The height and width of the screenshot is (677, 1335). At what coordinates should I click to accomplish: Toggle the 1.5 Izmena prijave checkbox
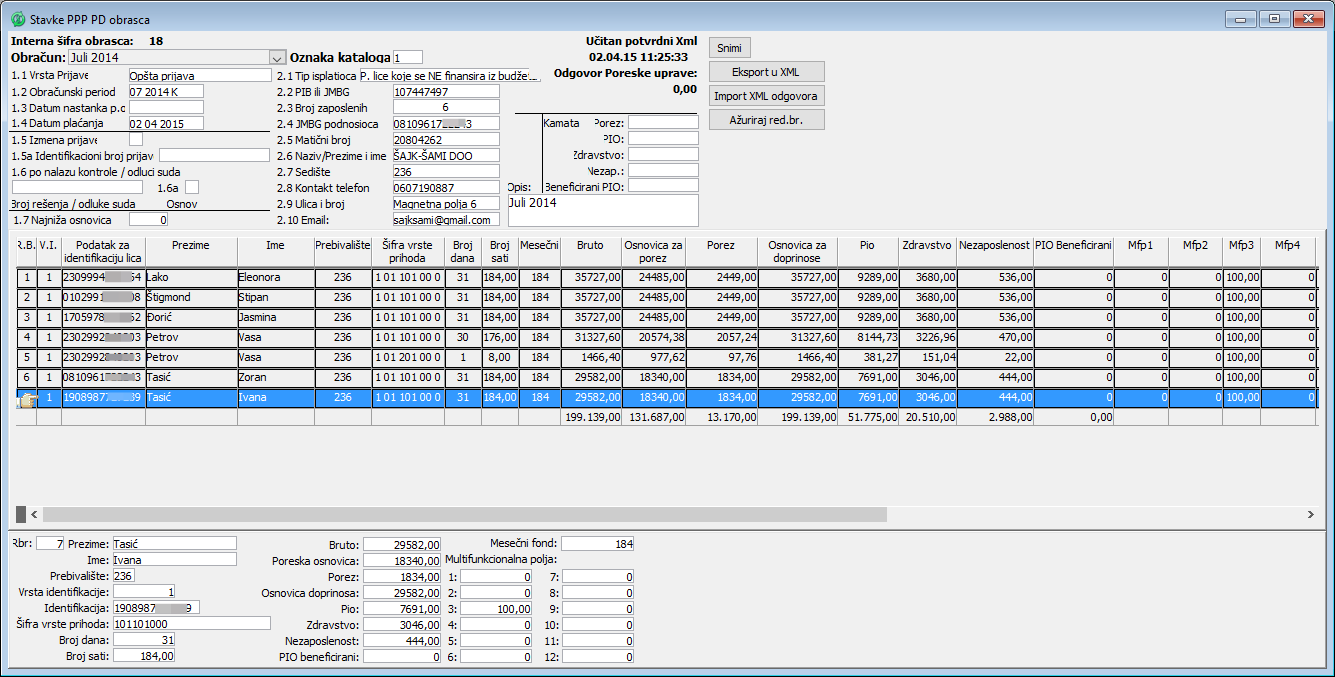click(136, 139)
